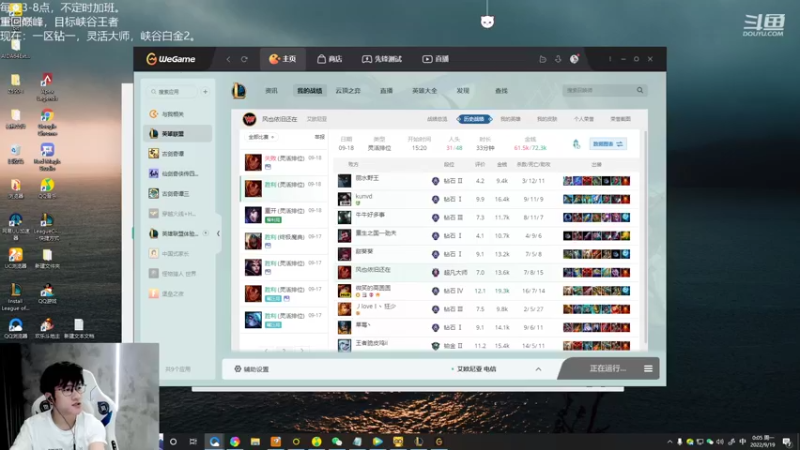Add an app with the plus button
Screen dimensions: 800x450
pos(205,92)
